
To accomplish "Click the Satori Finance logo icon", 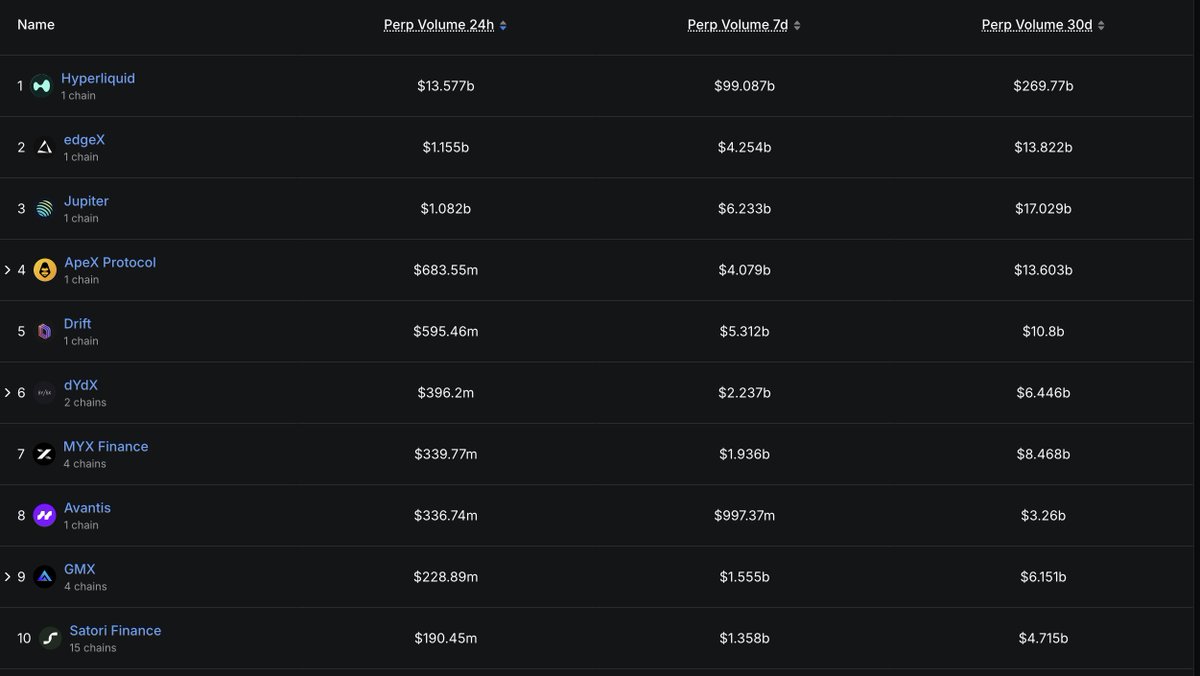I will coord(50,638).
